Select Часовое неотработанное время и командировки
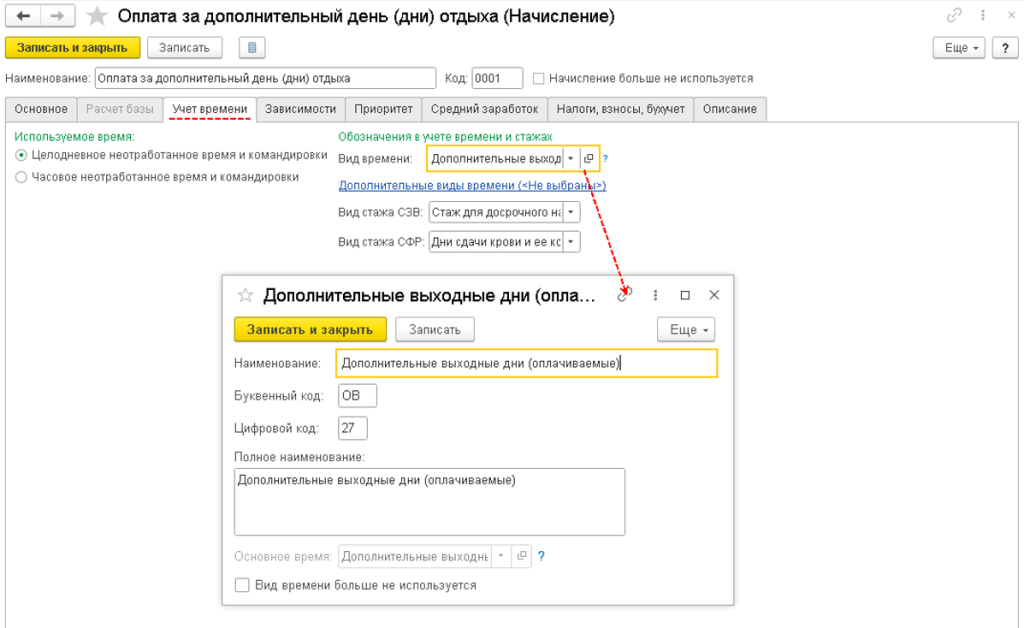 tap(21, 177)
